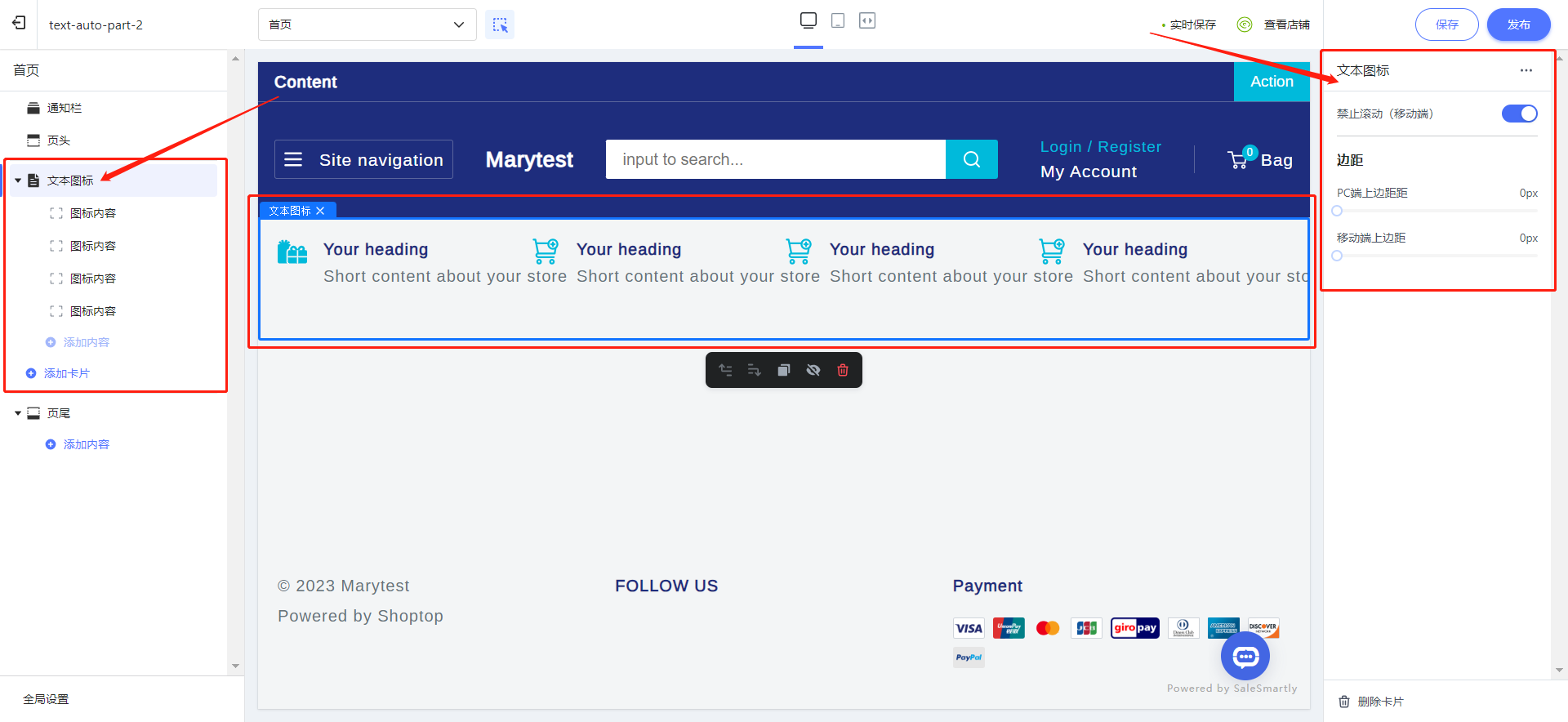1568x722 pixels.
Task: Click the FOLLOW US footer heading
Action: point(666,586)
